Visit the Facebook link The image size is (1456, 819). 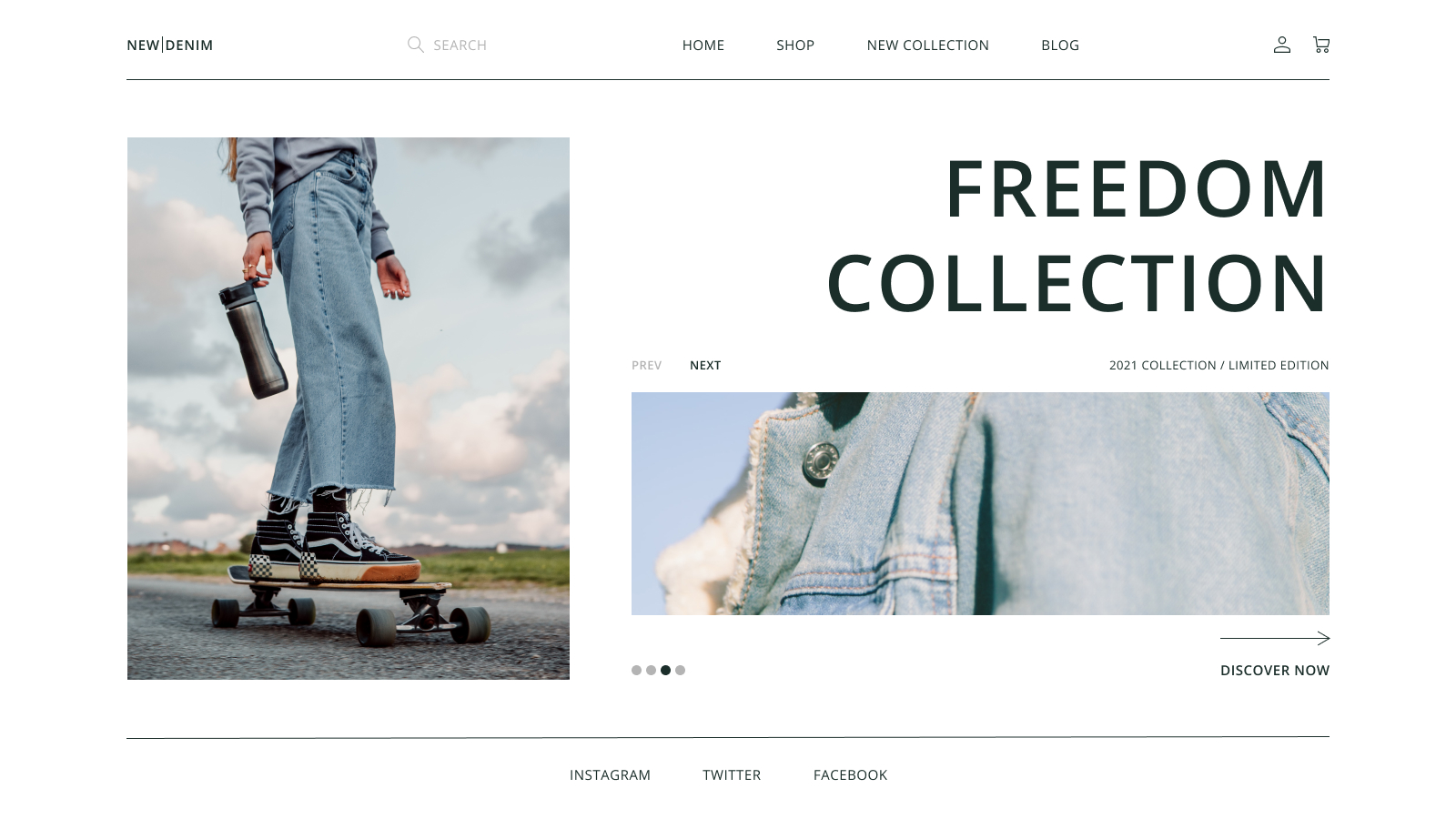850,775
